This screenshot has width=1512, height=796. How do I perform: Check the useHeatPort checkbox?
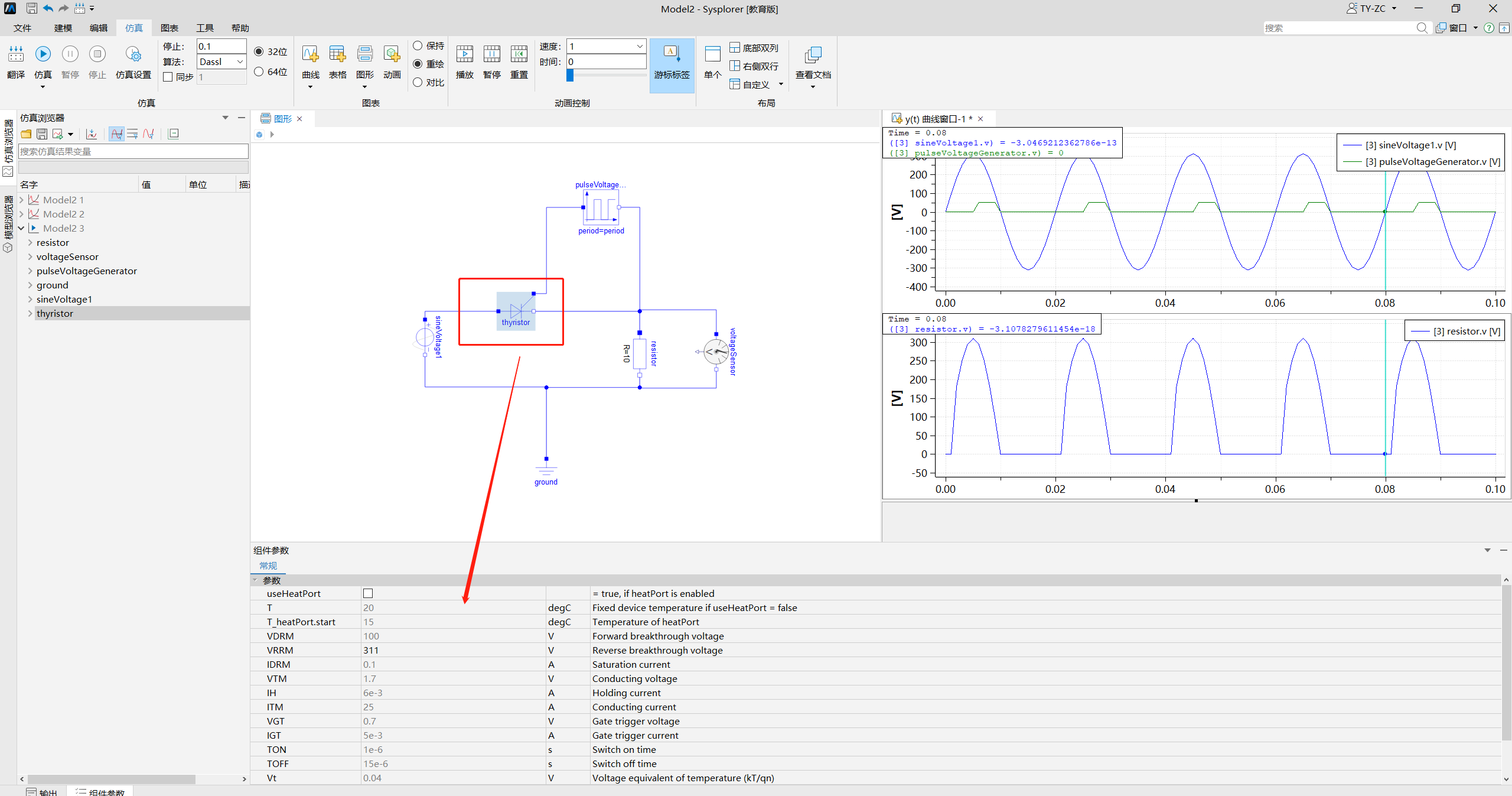click(368, 593)
